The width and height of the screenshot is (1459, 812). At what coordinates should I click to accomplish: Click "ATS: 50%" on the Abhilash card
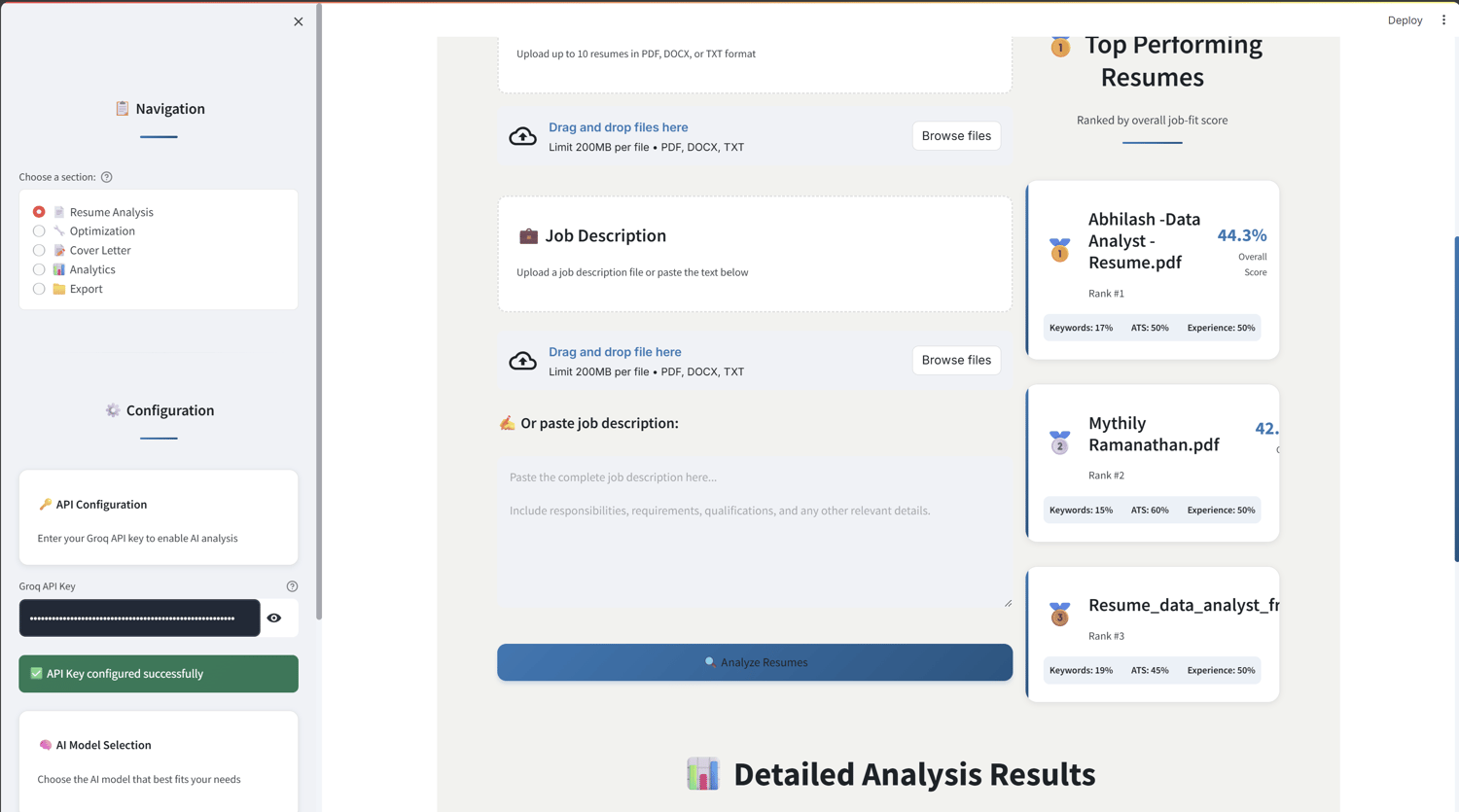coord(1150,328)
